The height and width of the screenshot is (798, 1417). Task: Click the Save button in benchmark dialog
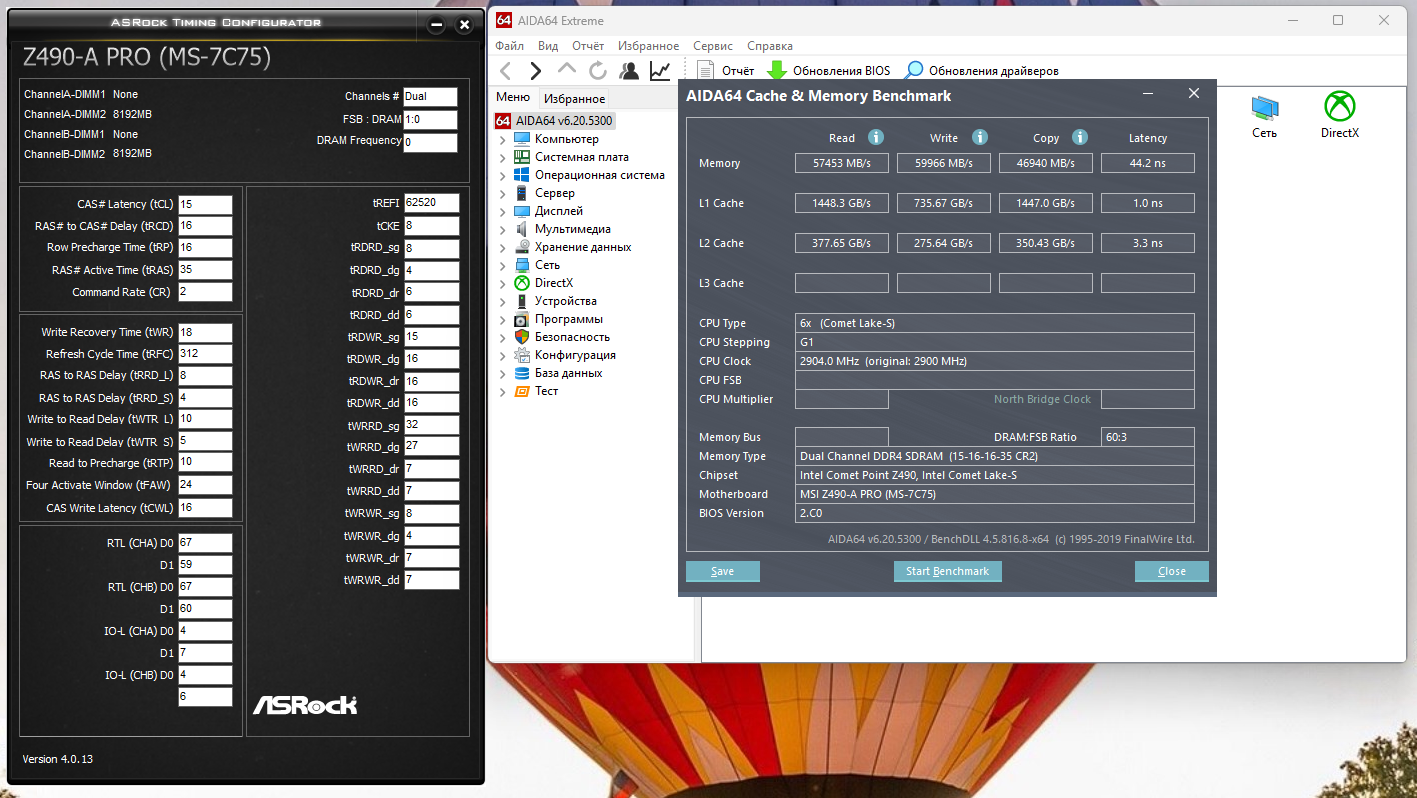pyautogui.click(x=723, y=571)
